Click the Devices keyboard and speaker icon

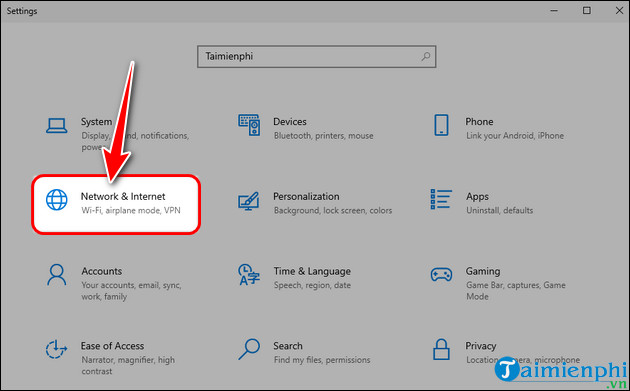pos(249,125)
